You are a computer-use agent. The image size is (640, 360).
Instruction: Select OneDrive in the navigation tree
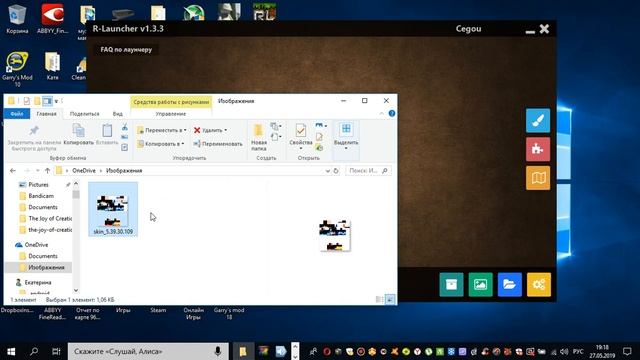[x=36, y=245]
